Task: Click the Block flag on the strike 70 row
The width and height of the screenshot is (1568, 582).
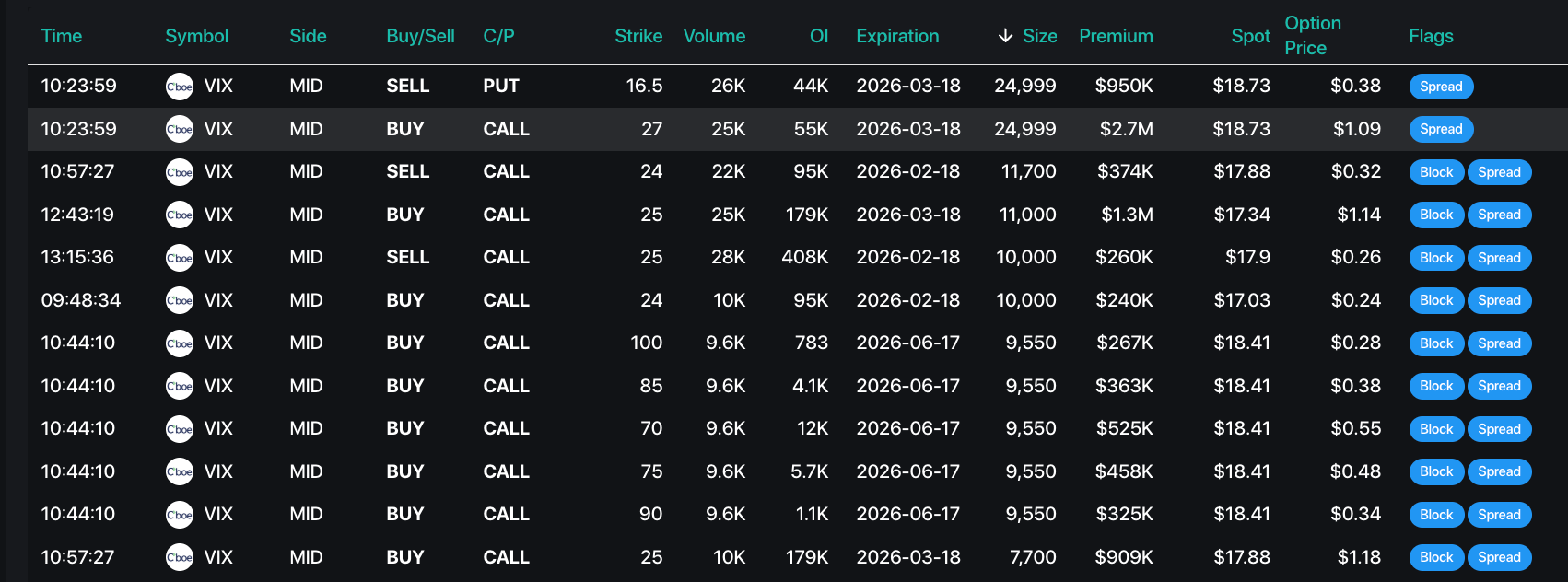Action: click(x=1436, y=429)
